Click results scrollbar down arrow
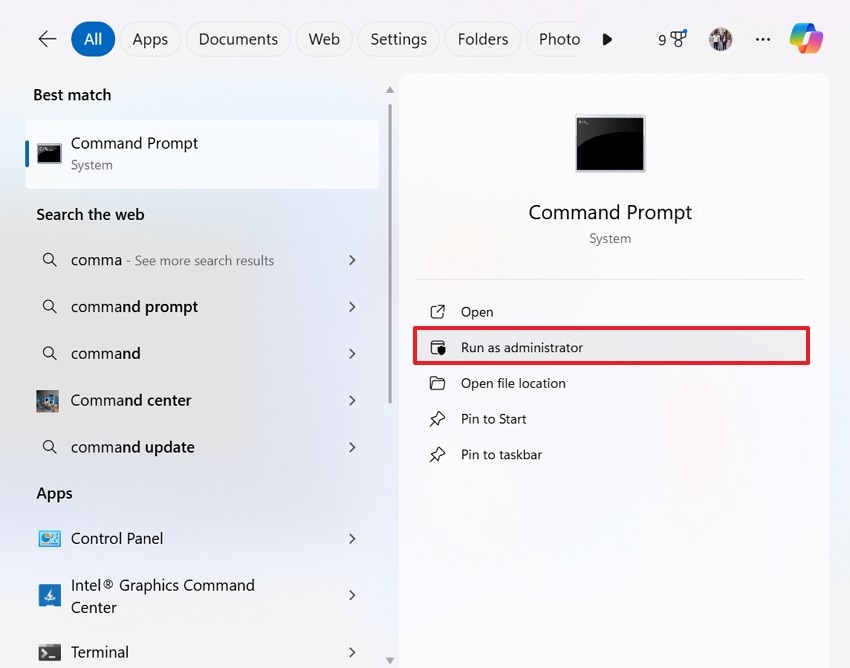 point(390,660)
